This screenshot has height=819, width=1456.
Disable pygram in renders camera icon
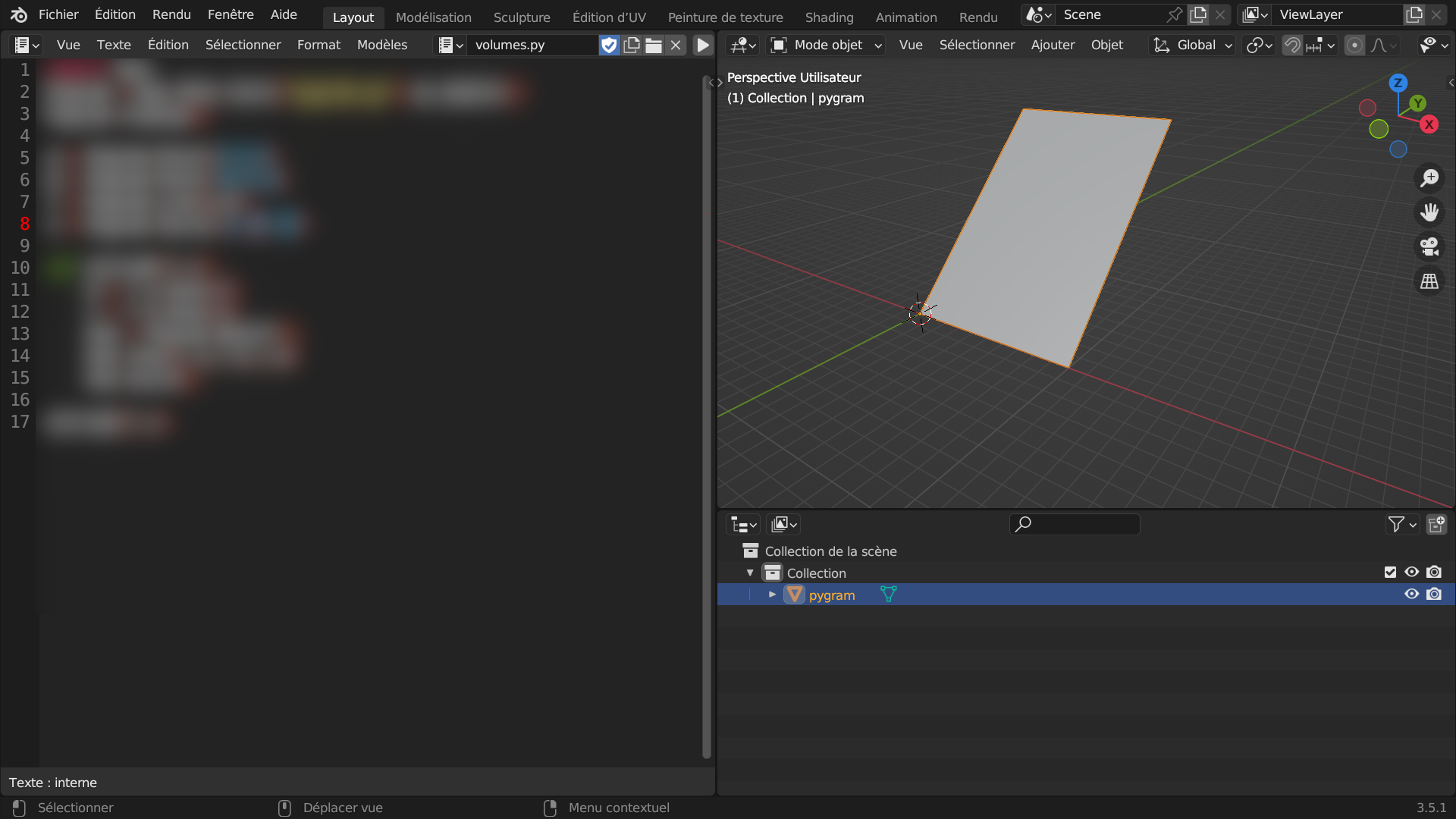[1434, 595]
